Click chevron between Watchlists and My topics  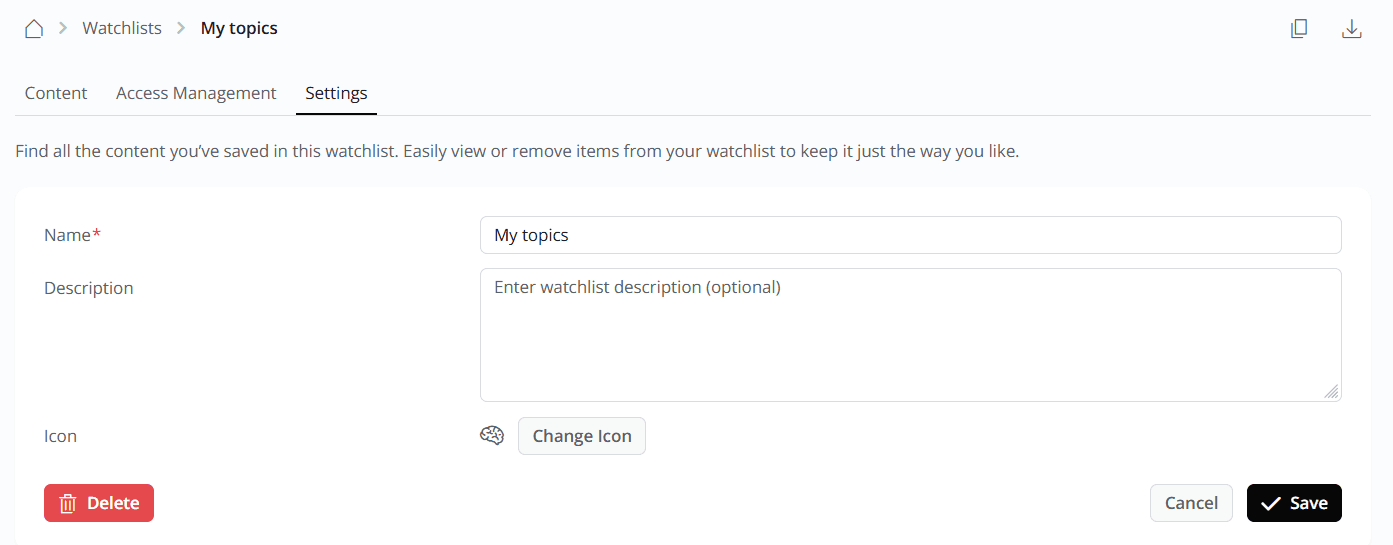point(181,29)
